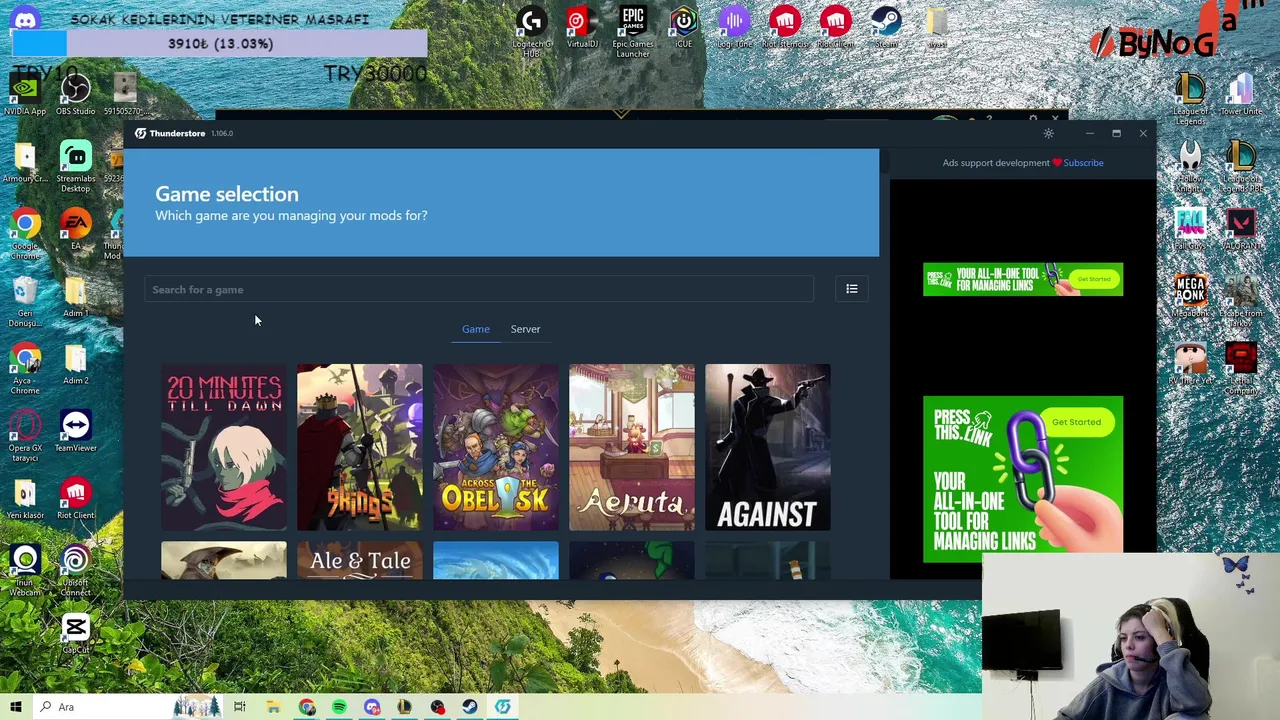Open Discord desktop shortcut

coord(25,19)
